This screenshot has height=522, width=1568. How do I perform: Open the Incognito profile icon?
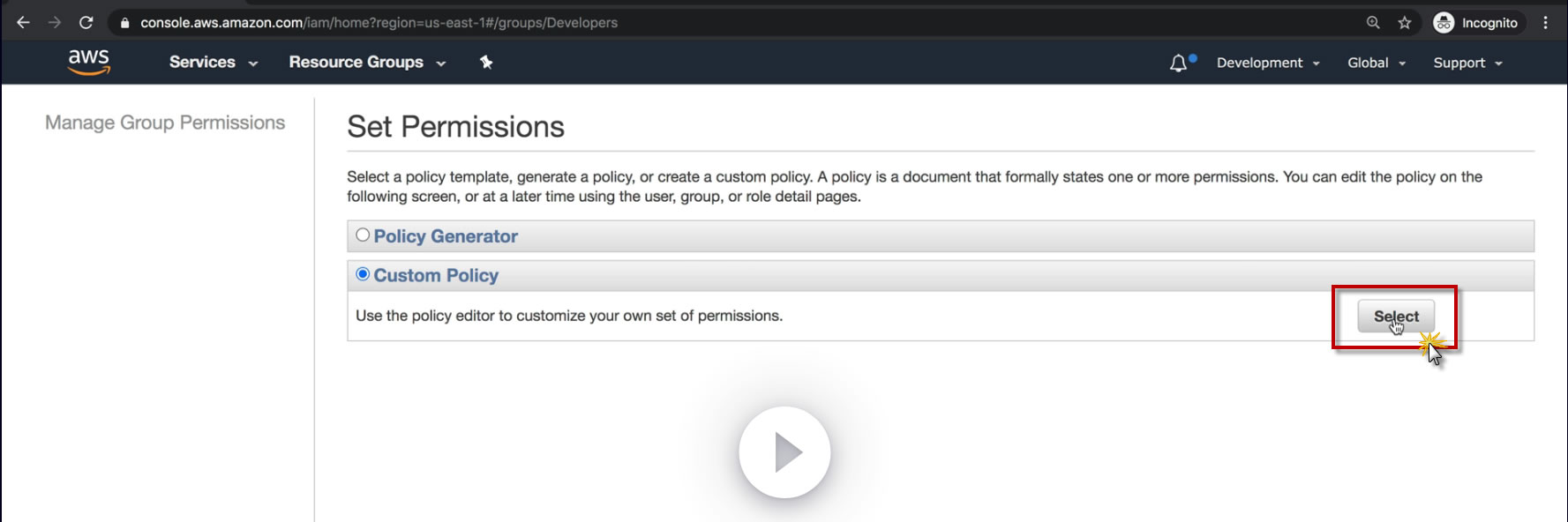pyautogui.click(x=1444, y=23)
